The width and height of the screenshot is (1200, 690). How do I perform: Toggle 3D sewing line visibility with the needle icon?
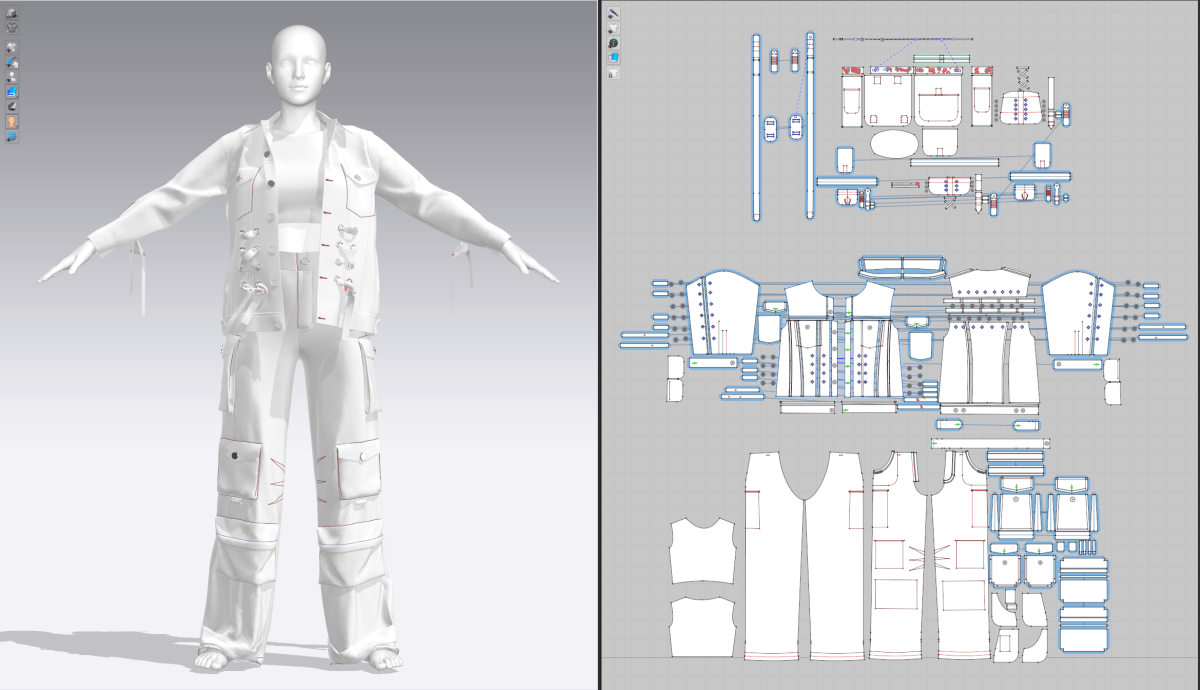12,62
